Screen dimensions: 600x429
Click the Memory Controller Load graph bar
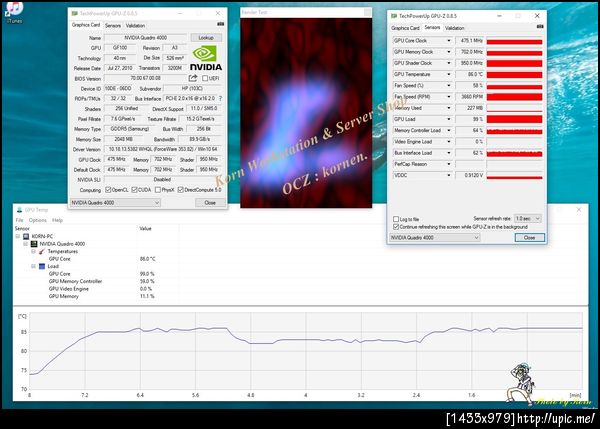tap(514, 130)
